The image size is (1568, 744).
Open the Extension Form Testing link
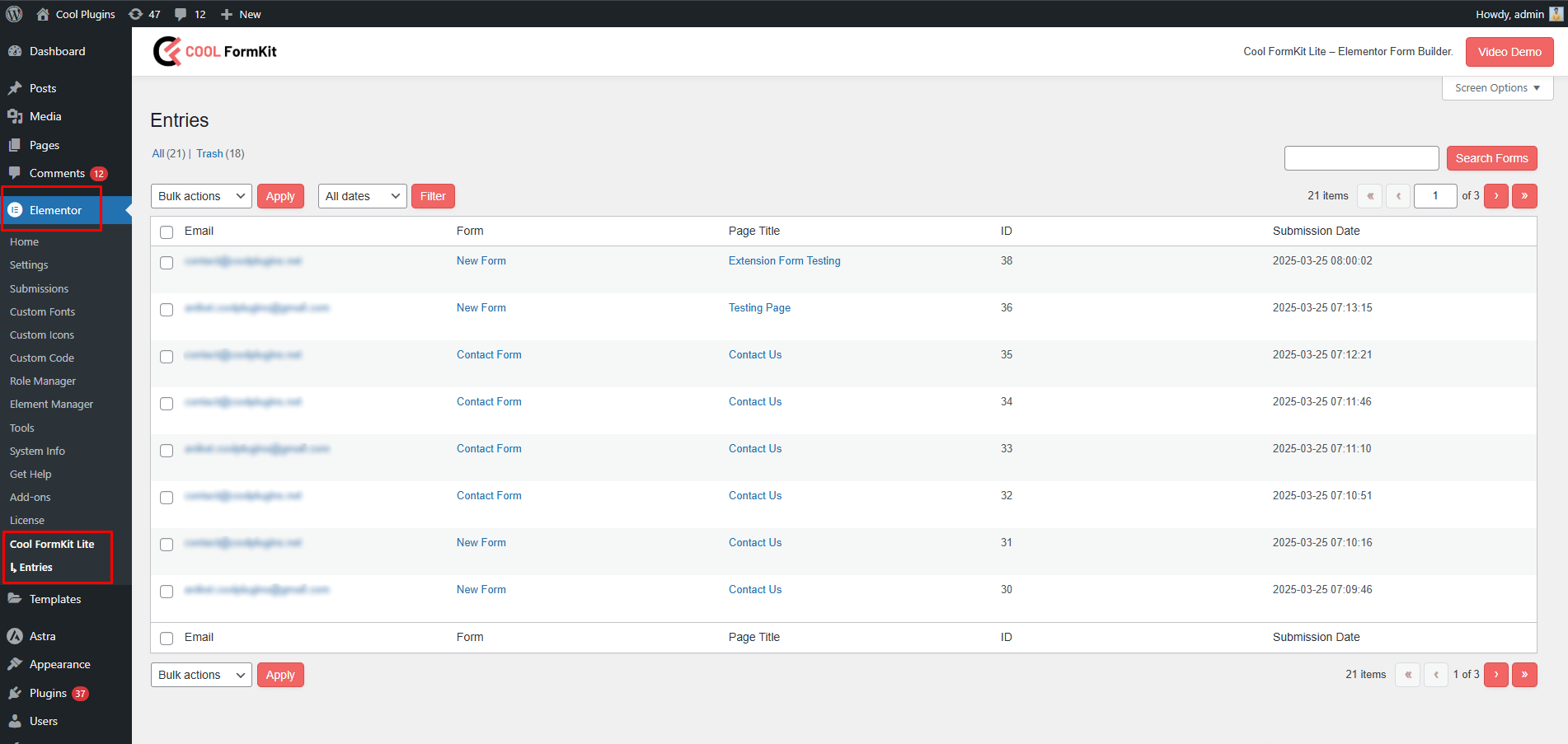coord(785,260)
